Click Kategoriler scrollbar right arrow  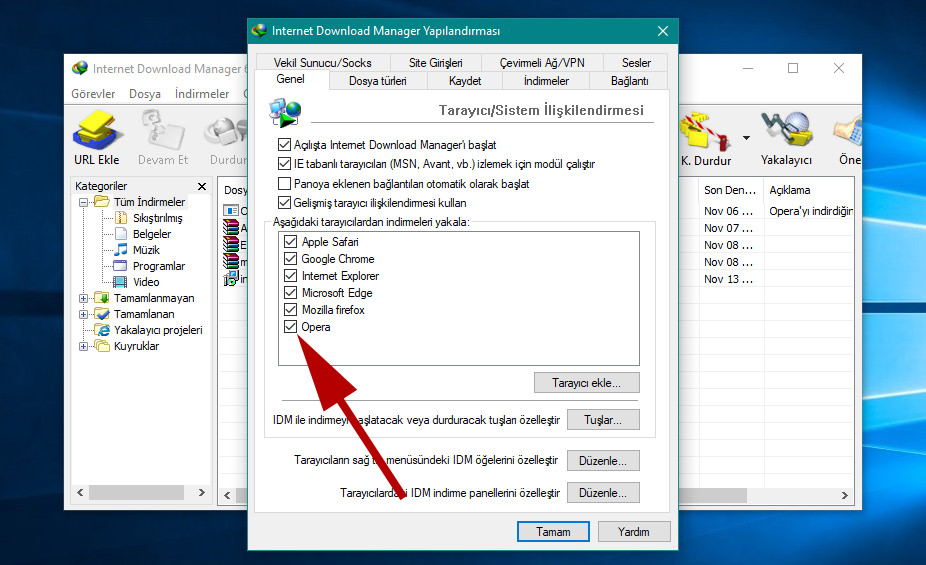coord(201,492)
